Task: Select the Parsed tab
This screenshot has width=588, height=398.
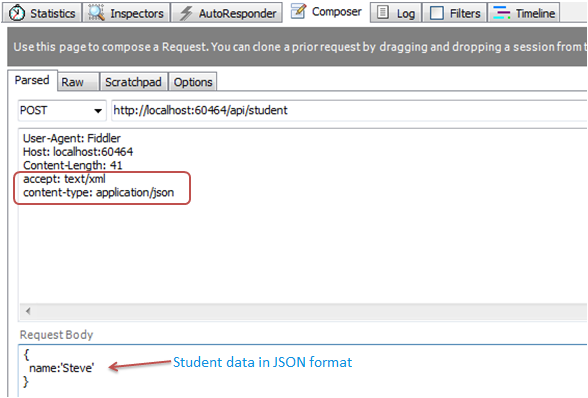Action: pyautogui.click(x=32, y=80)
